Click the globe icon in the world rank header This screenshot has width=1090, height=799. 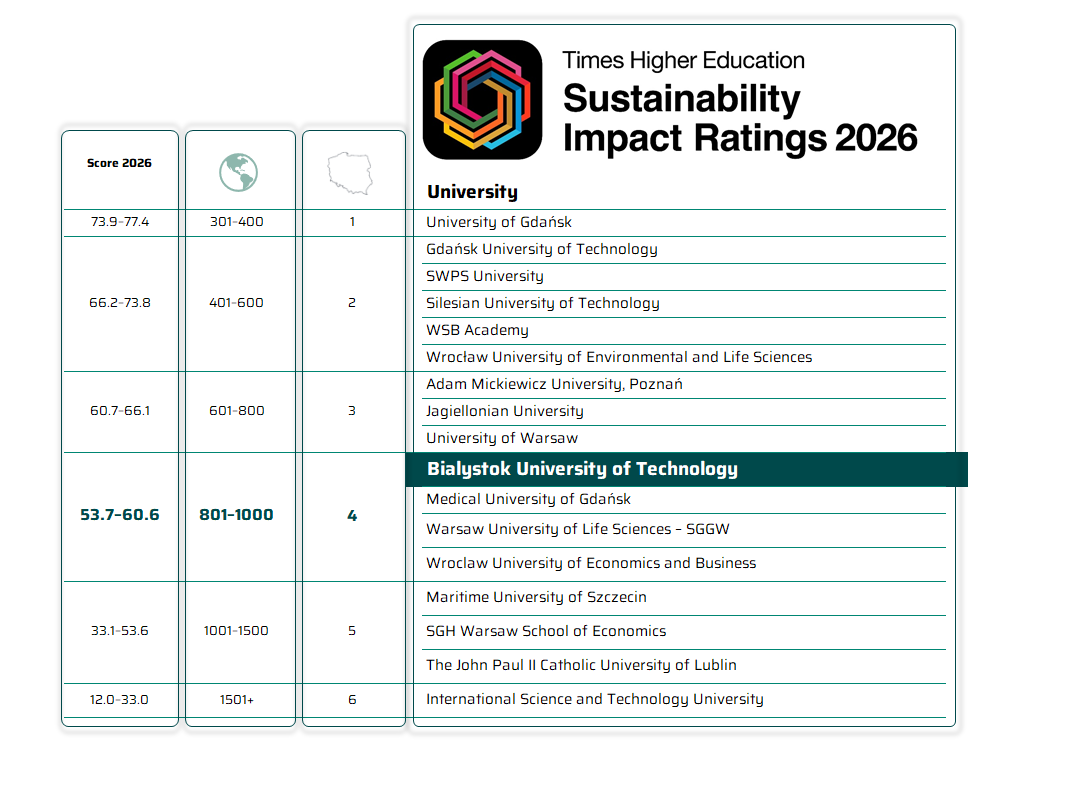pos(238,172)
